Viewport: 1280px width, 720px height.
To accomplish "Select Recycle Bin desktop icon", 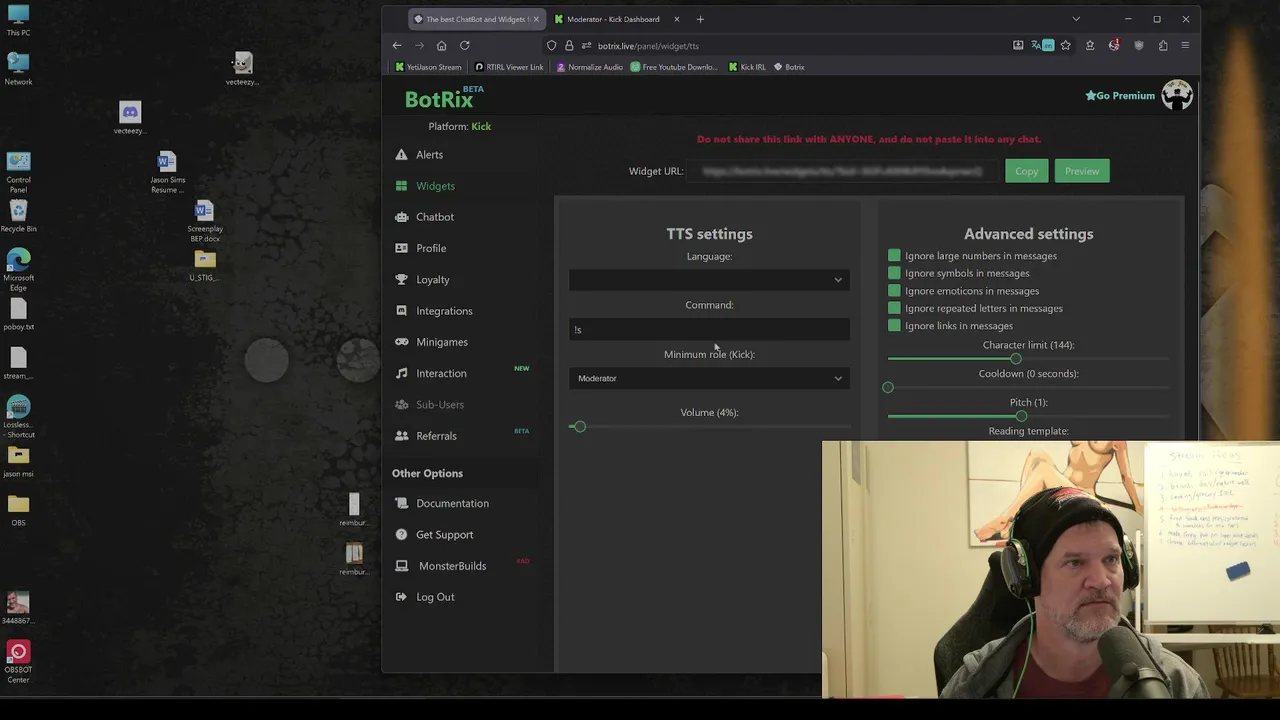I will 18,215.
